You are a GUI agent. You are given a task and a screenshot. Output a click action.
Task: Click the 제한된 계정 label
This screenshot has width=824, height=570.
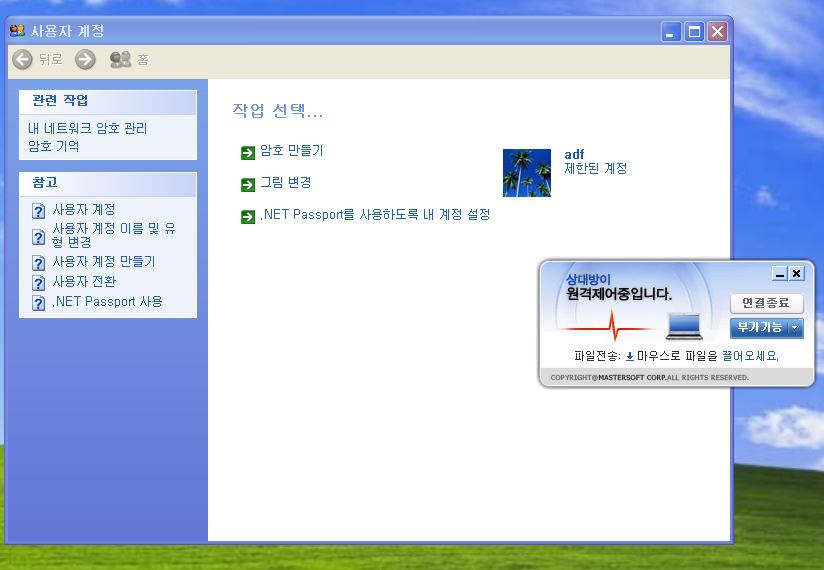pos(595,168)
